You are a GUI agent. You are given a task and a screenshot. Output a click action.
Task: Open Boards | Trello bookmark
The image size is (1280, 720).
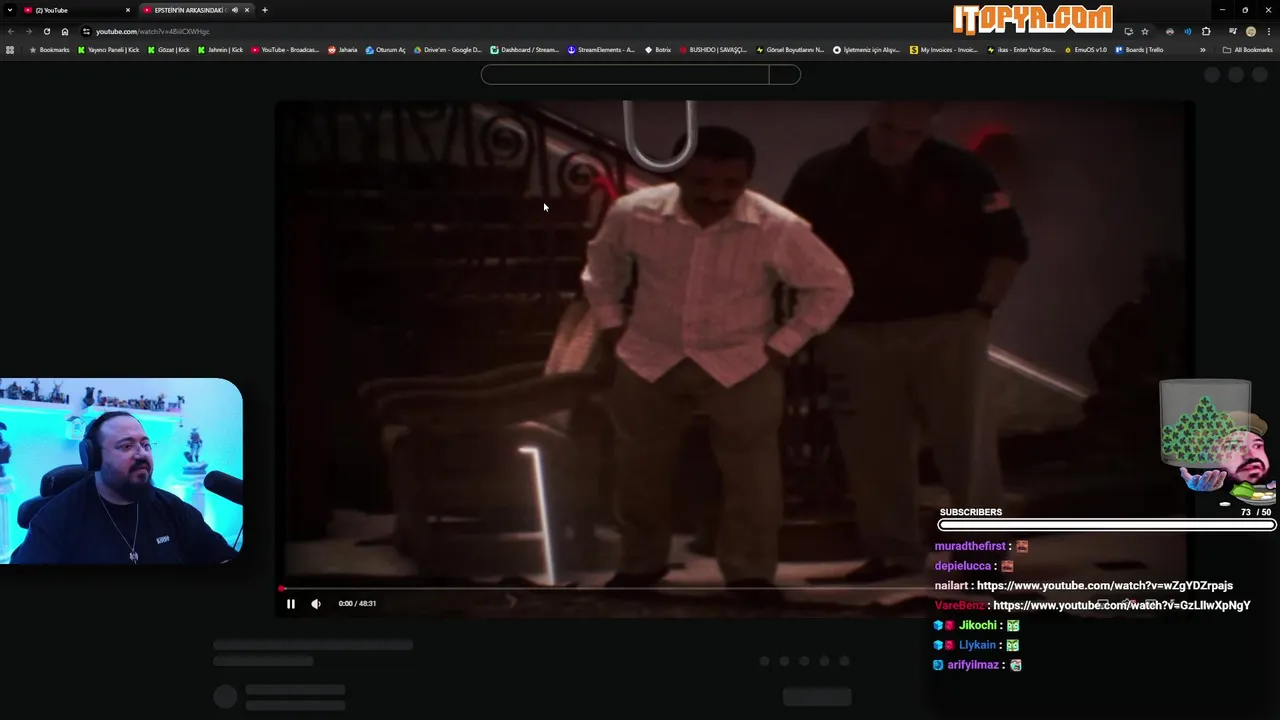[1138, 49]
